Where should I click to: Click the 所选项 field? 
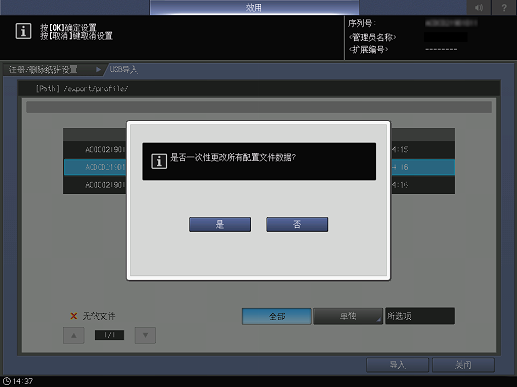pyautogui.click(x=420, y=316)
